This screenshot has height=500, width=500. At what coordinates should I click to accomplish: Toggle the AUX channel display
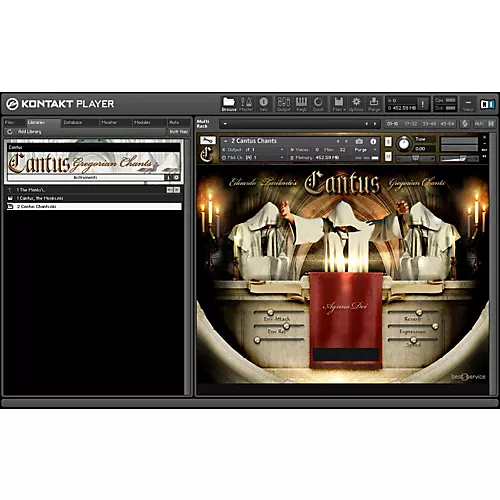(479, 124)
